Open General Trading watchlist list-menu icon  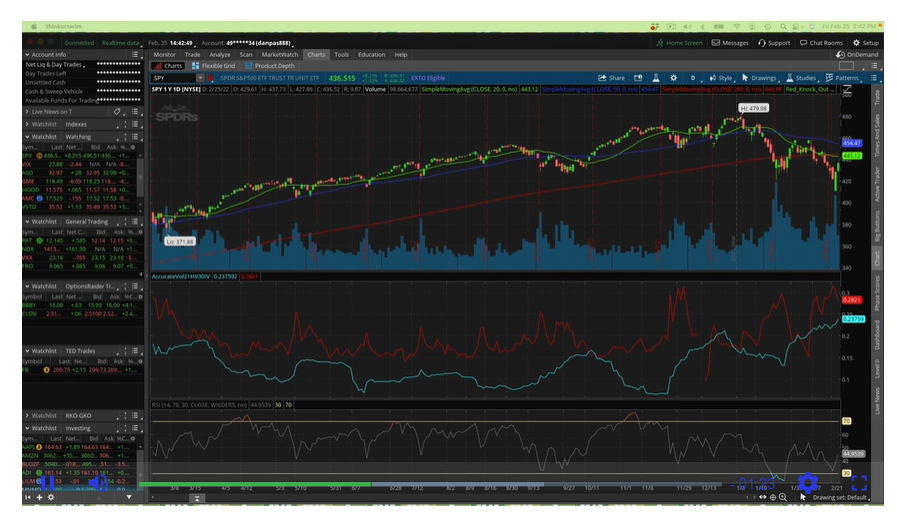coord(135,221)
